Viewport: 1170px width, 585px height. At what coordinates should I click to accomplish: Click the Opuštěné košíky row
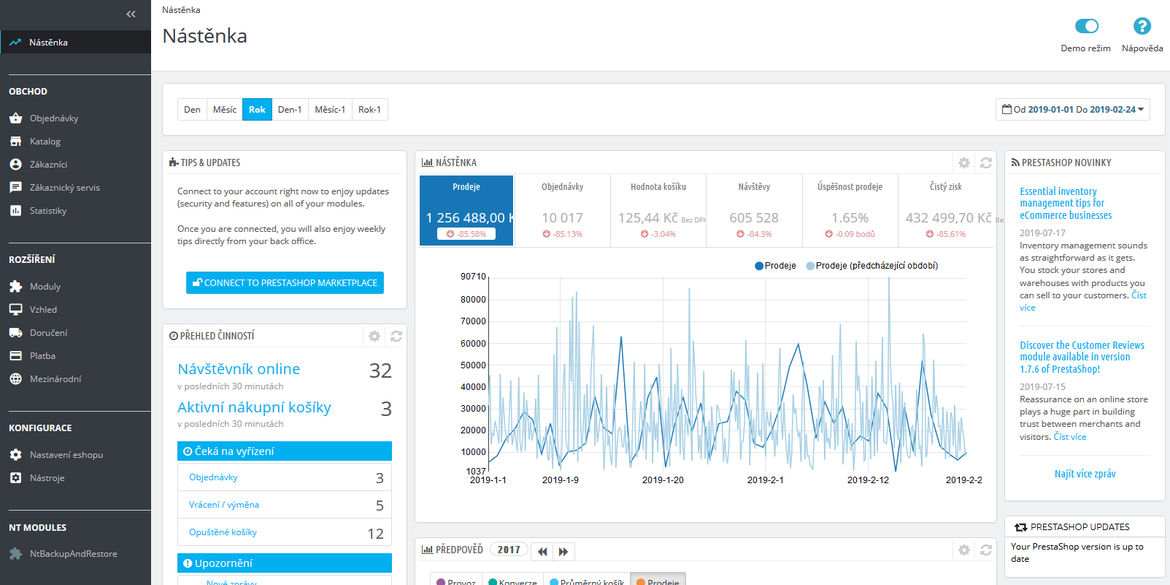285,533
